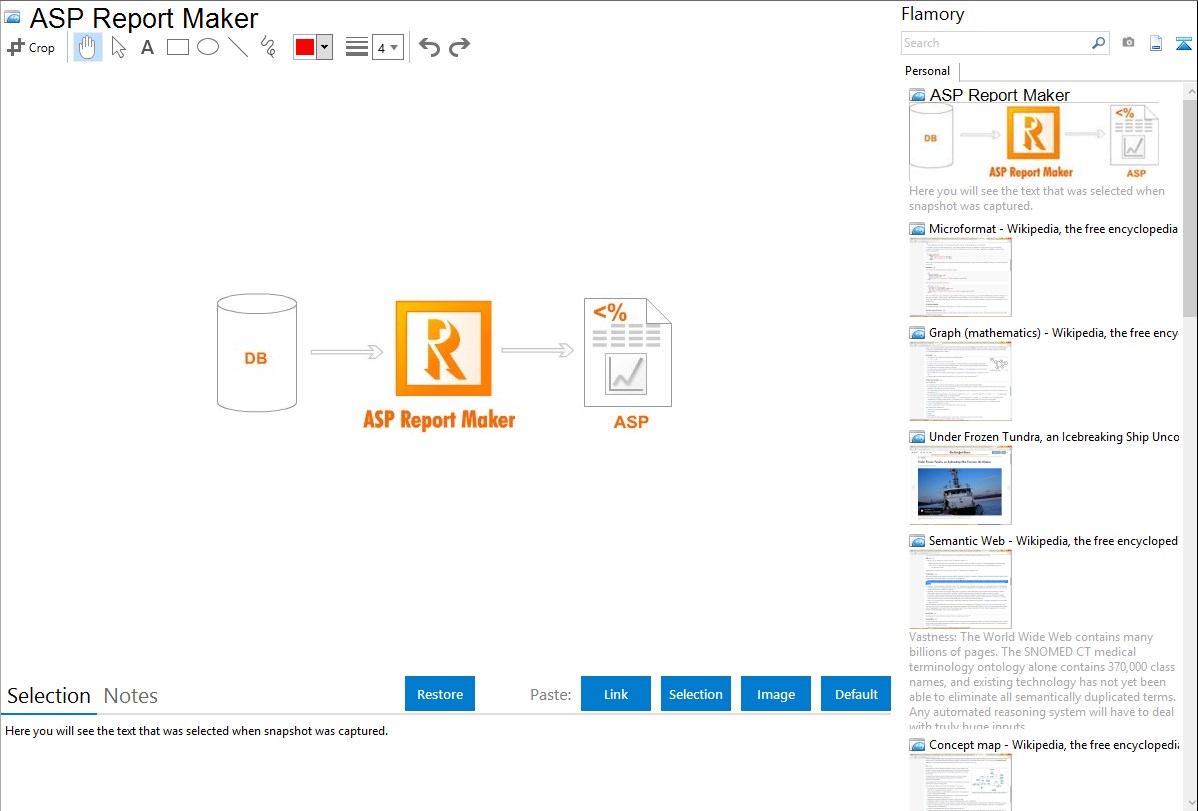Click the Restore button

click(440, 694)
